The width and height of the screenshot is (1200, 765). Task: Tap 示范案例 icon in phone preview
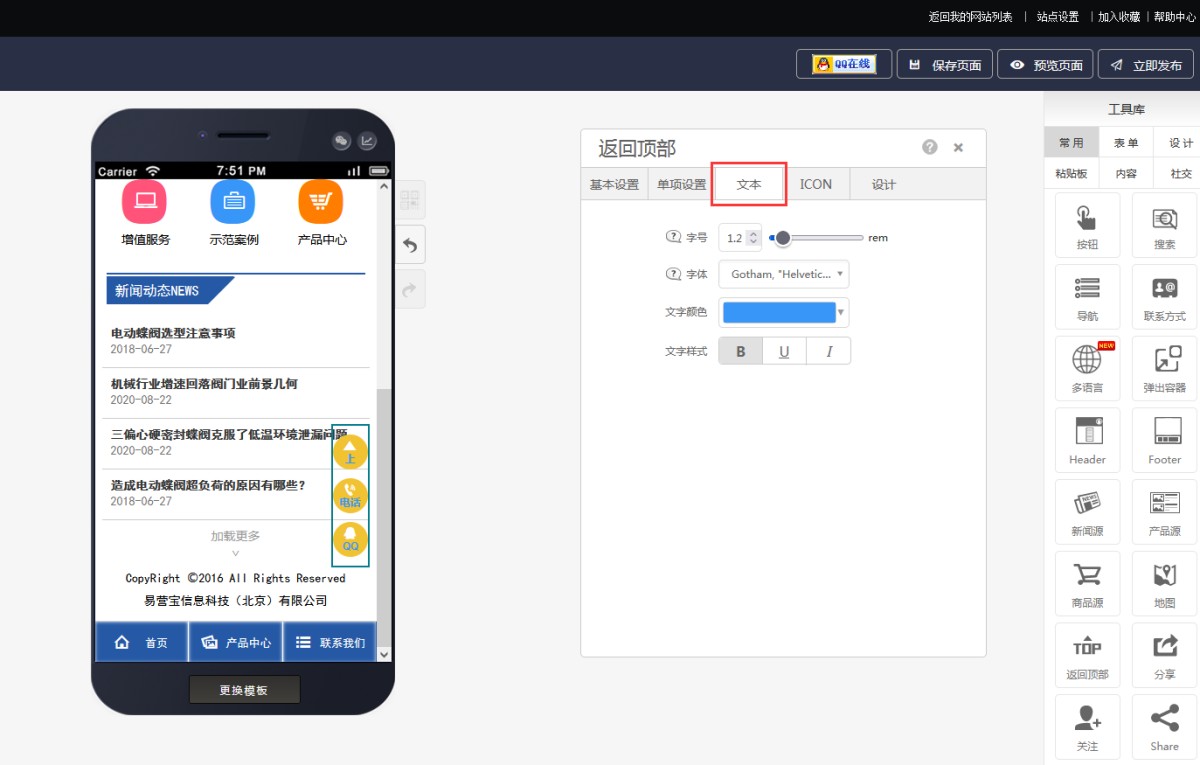(x=233, y=201)
